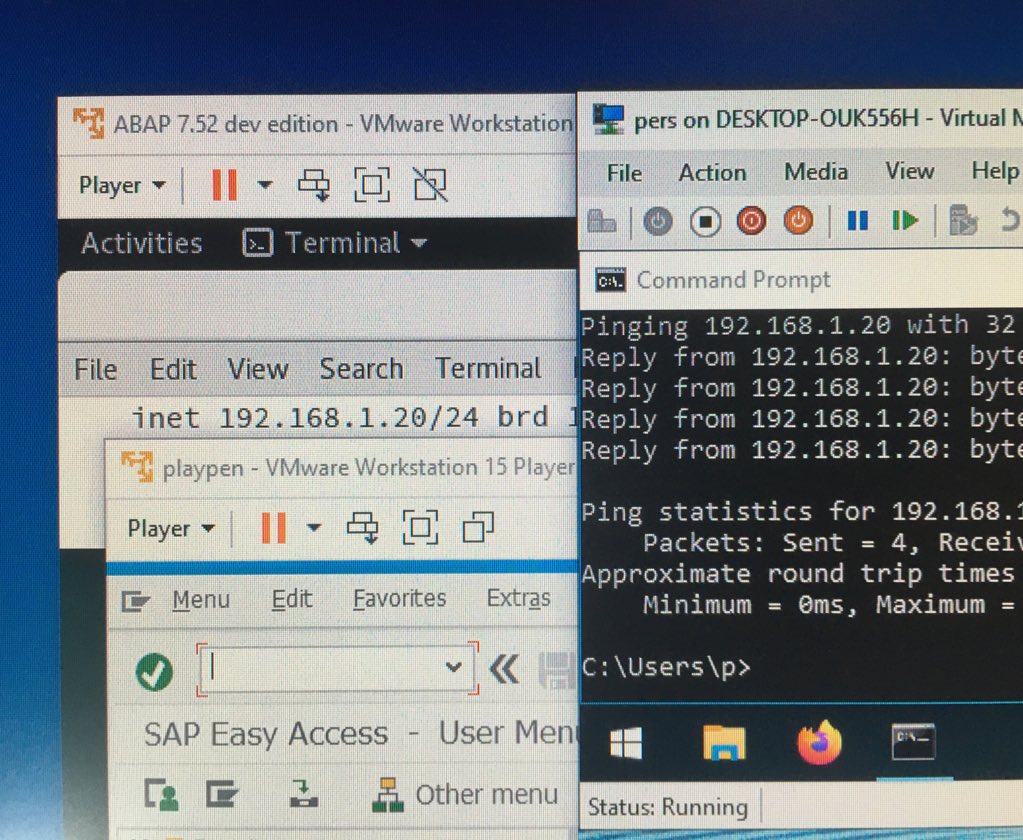The image size is (1023, 840).
Task: Click red Shut Down icon in Hyper-V
Action: point(752,221)
